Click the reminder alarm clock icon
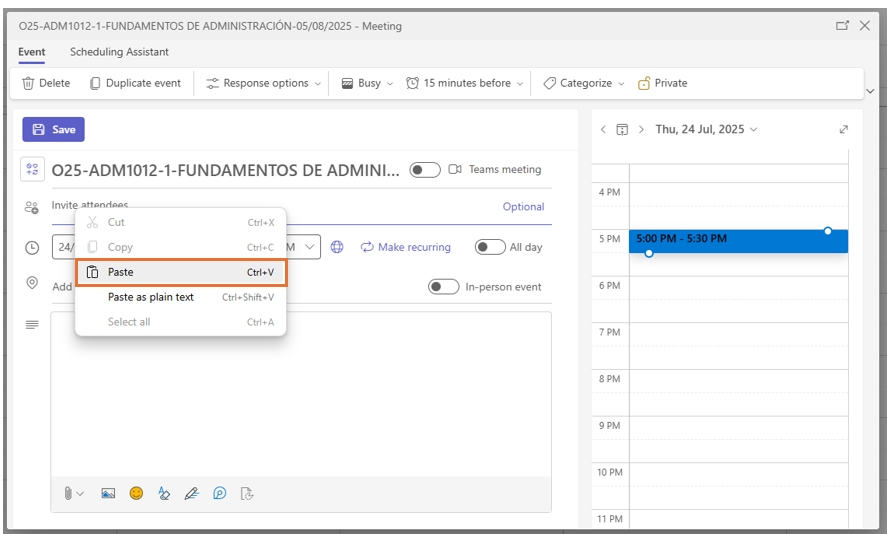Image resolution: width=888 pixels, height=534 pixels. [412, 83]
